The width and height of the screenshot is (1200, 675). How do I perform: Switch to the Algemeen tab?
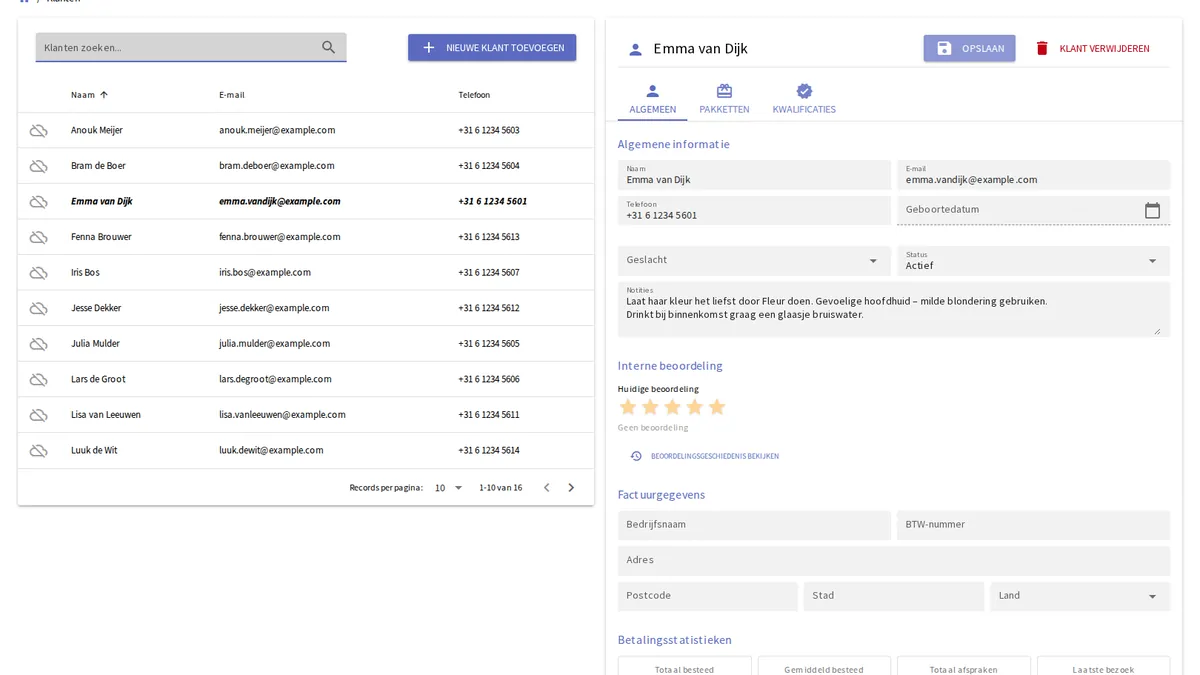point(653,100)
